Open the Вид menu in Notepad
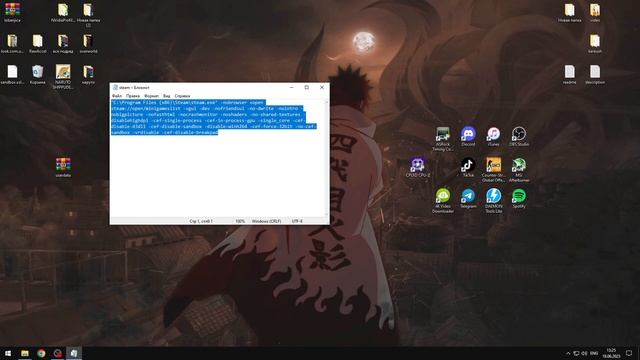 coord(167,96)
